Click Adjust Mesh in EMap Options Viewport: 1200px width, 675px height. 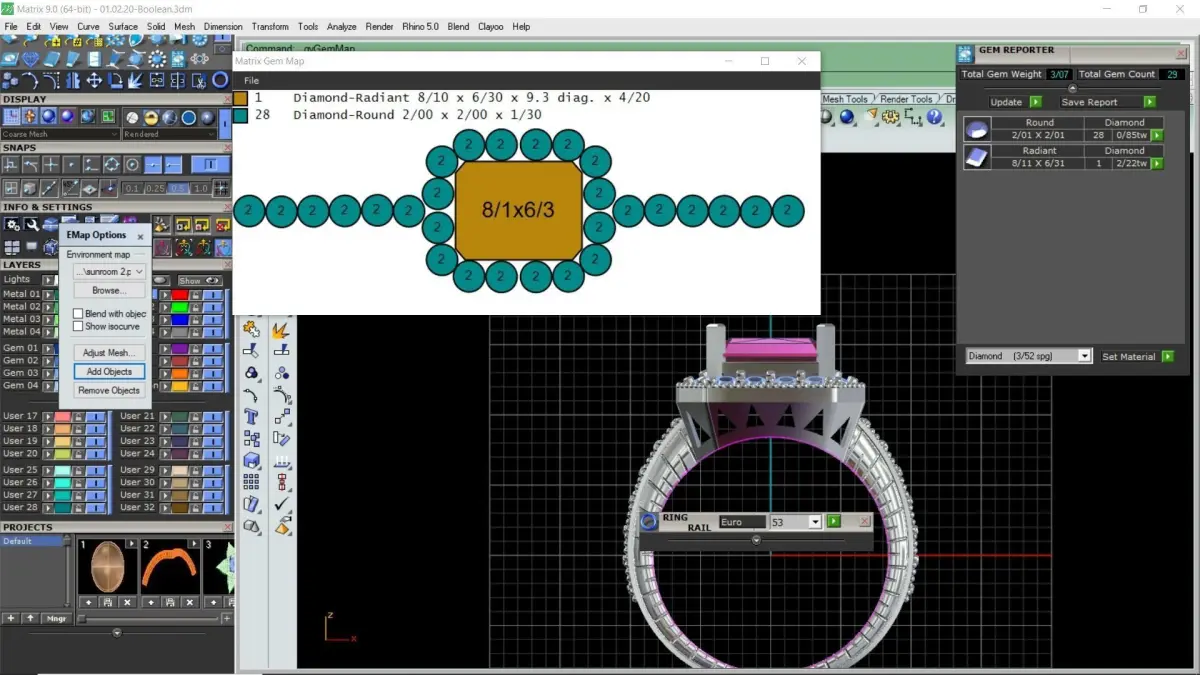point(109,352)
